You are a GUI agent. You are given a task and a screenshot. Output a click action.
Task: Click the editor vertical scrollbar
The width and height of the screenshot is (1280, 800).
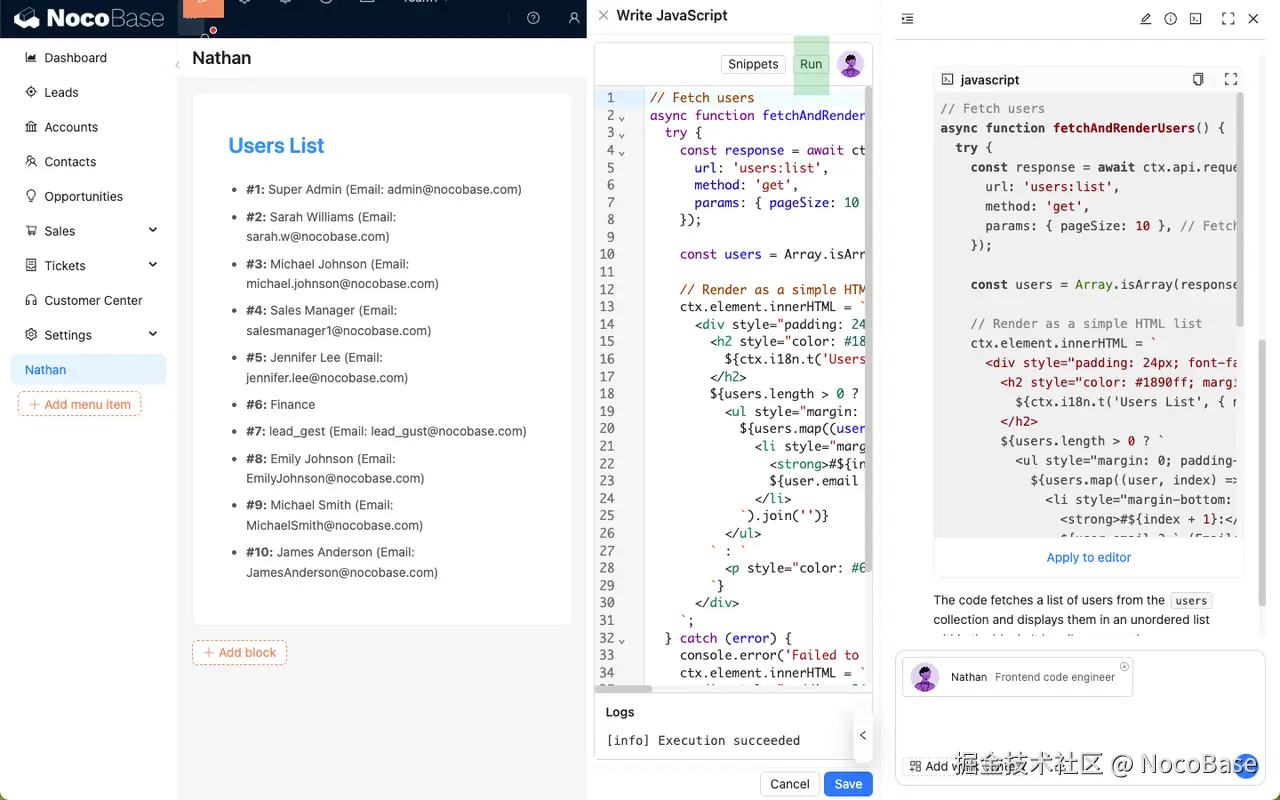pos(868,330)
